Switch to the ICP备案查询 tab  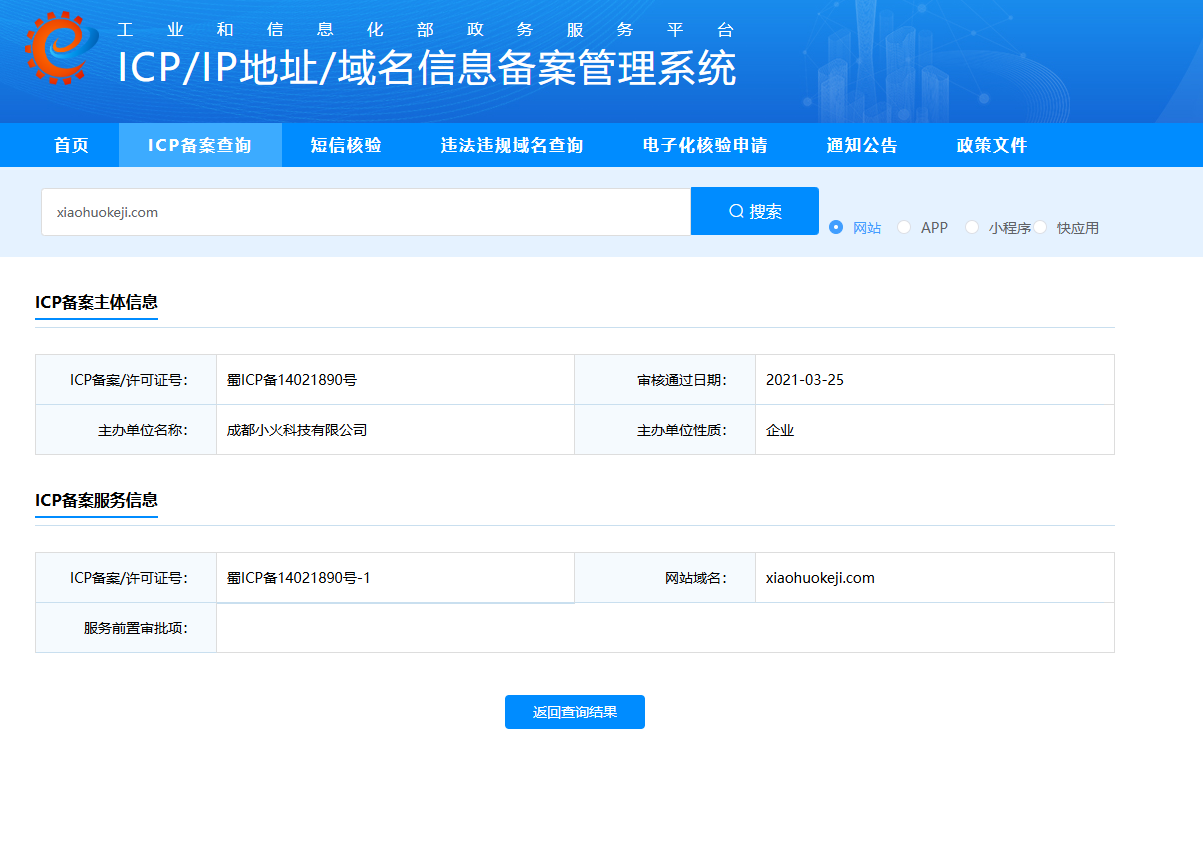pyautogui.click(x=200, y=144)
